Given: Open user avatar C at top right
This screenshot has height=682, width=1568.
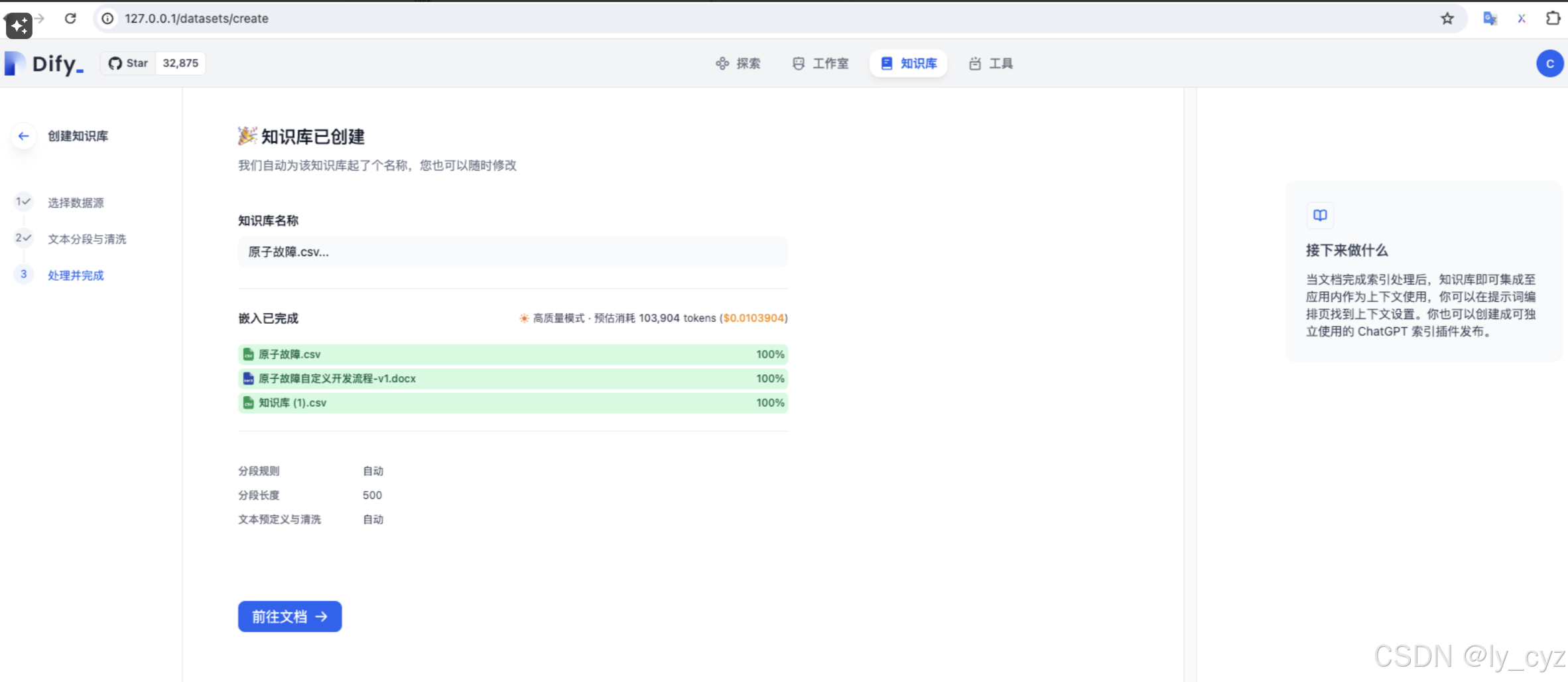Looking at the screenshot, I should coord(1550,63).
